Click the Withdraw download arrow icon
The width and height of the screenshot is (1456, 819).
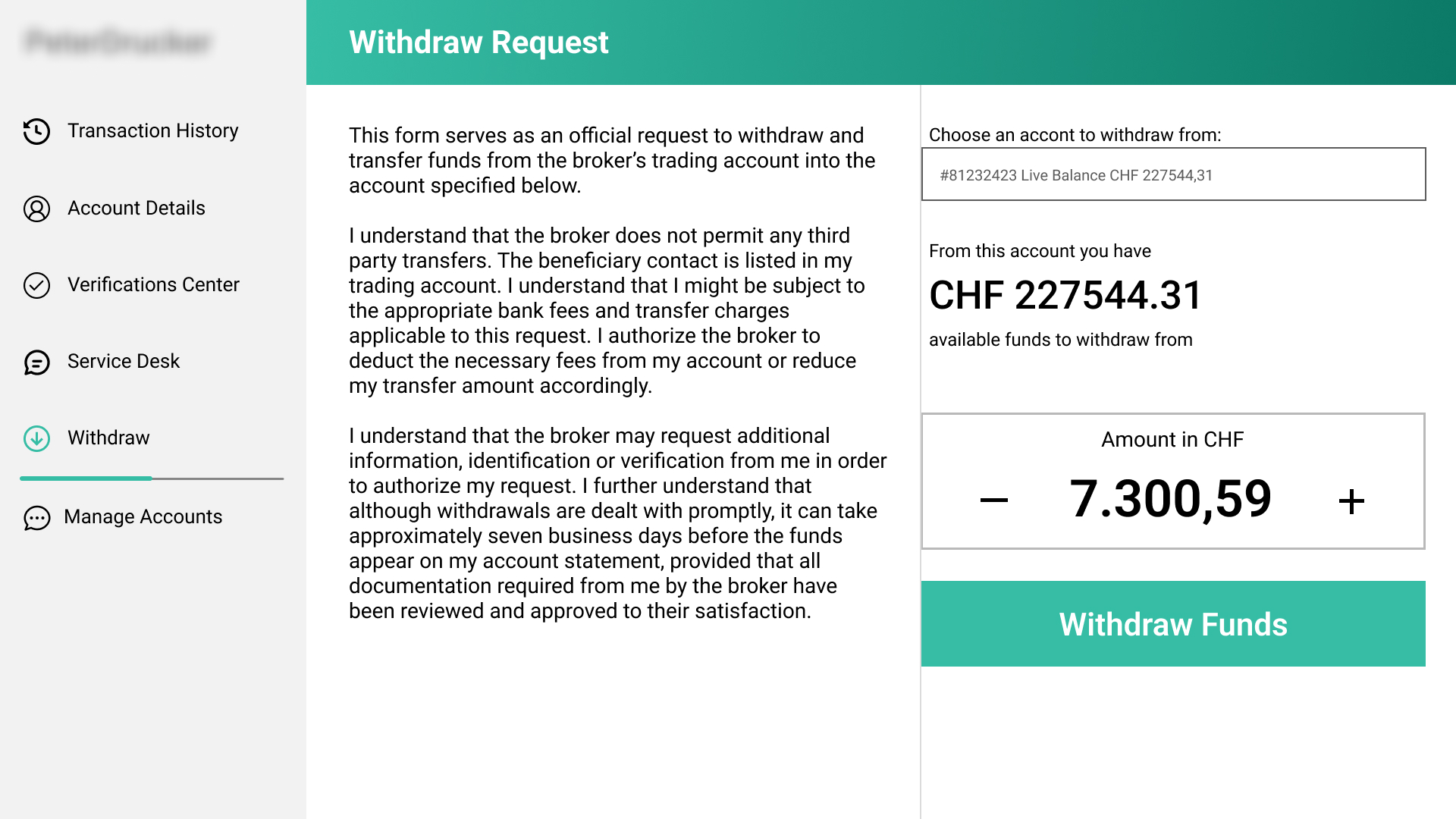point(36,438)
